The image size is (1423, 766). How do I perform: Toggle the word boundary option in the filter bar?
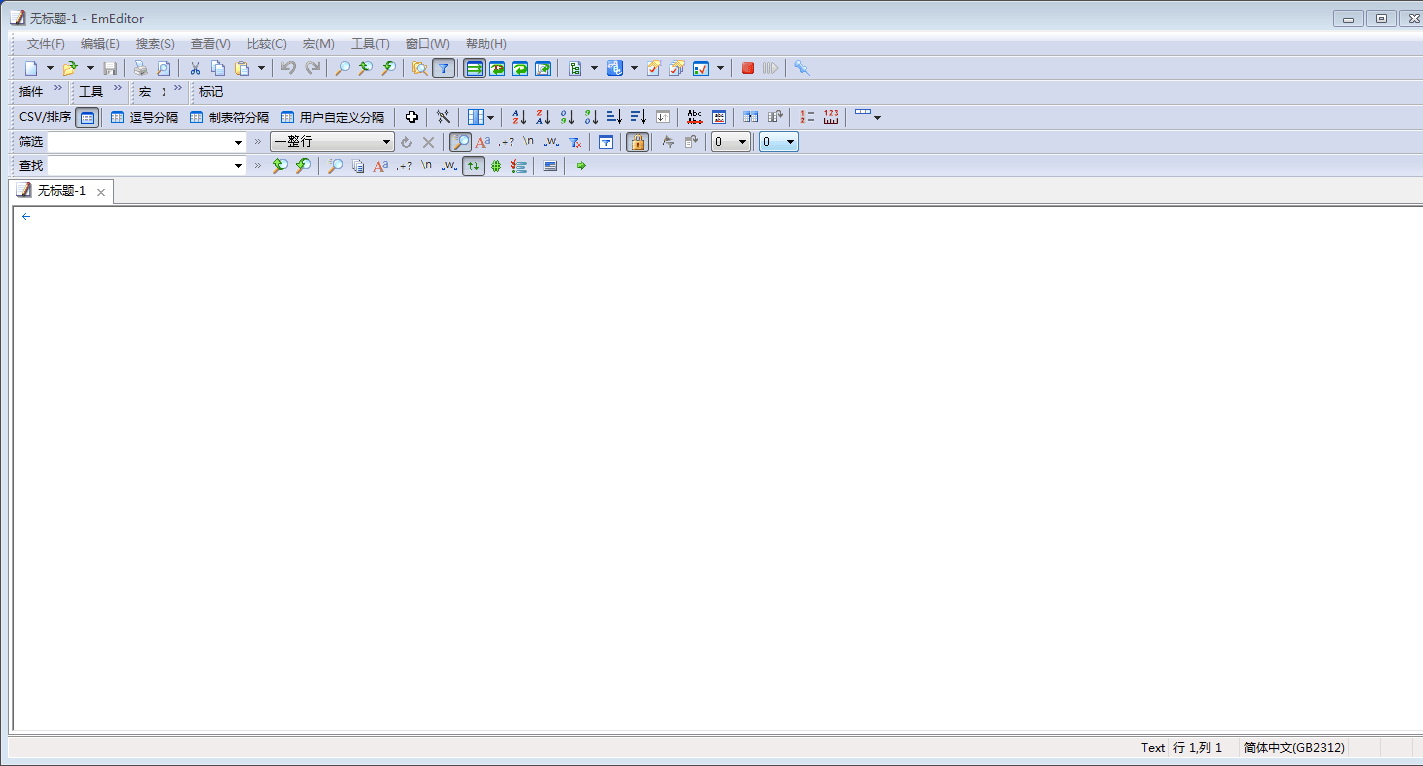pyautogui.click(x=551, y=141)
